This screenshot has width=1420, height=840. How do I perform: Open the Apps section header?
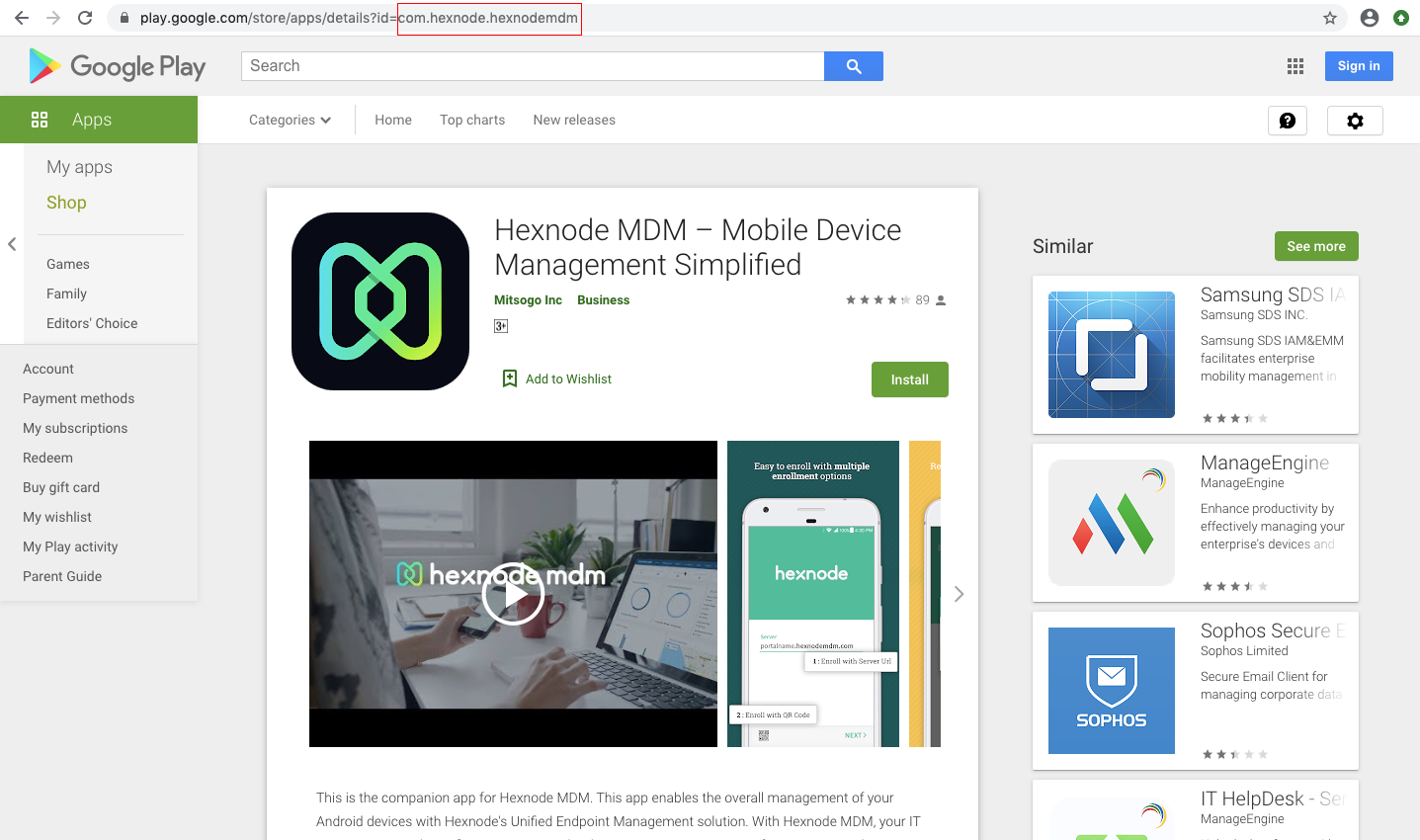99,120
